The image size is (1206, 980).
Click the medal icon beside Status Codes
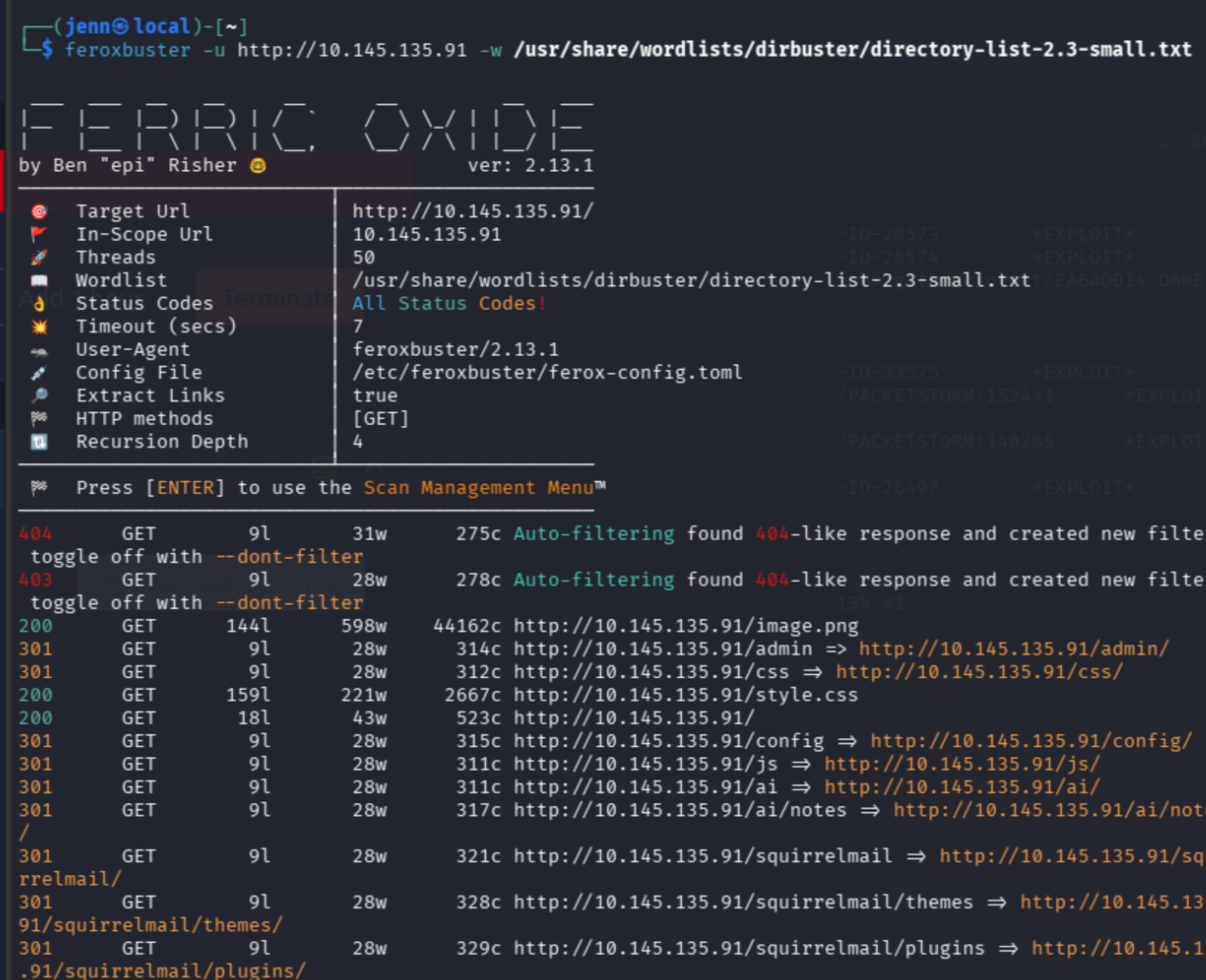pos(39,304)
